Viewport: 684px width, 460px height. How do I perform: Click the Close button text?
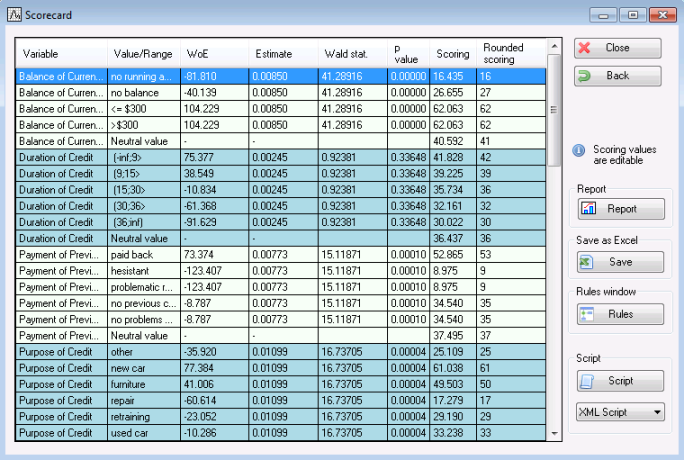[x=617, y=48]
